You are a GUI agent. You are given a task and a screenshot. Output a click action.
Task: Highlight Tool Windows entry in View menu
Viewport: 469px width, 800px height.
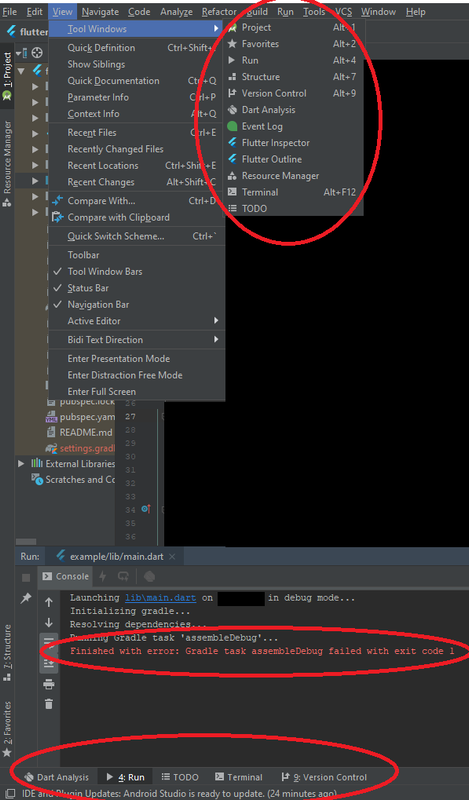coord(137,29)
